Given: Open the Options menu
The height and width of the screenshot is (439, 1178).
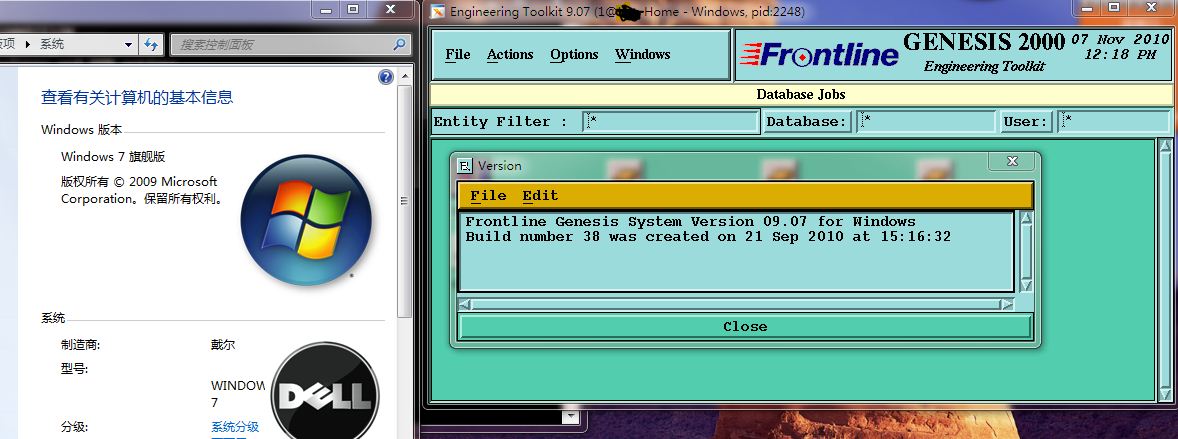Looking at the screenshot, I should pyautogui.click(x=574, y=54).
